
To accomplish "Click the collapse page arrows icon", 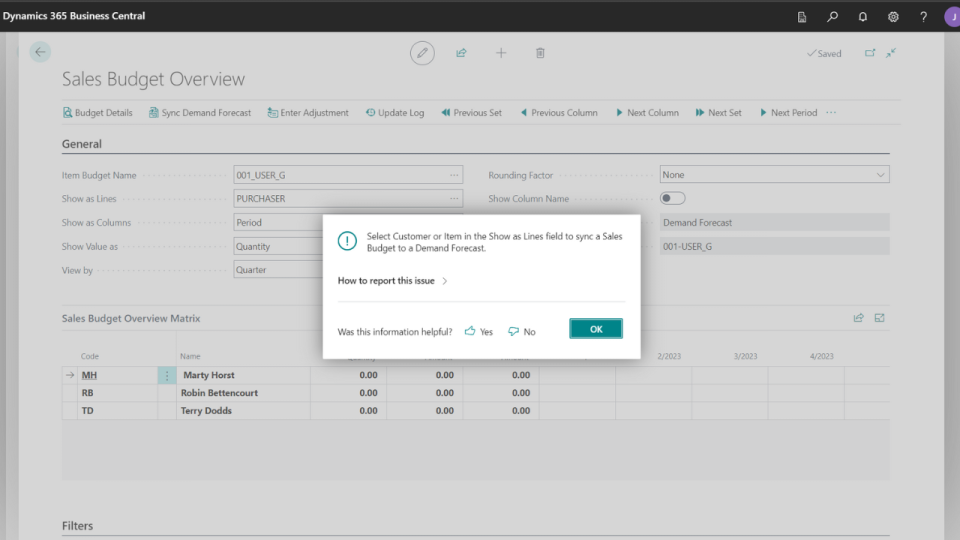I will 891,53.
